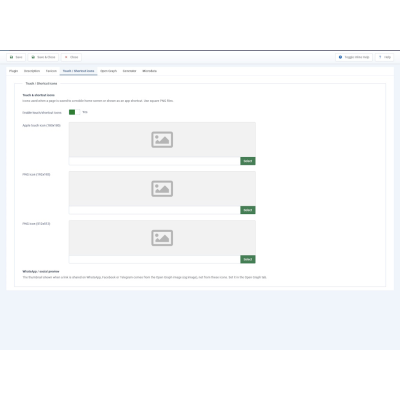Toggle the Enable touch/shortcut icons switch

pyautogui.click(x=74, y=112)
